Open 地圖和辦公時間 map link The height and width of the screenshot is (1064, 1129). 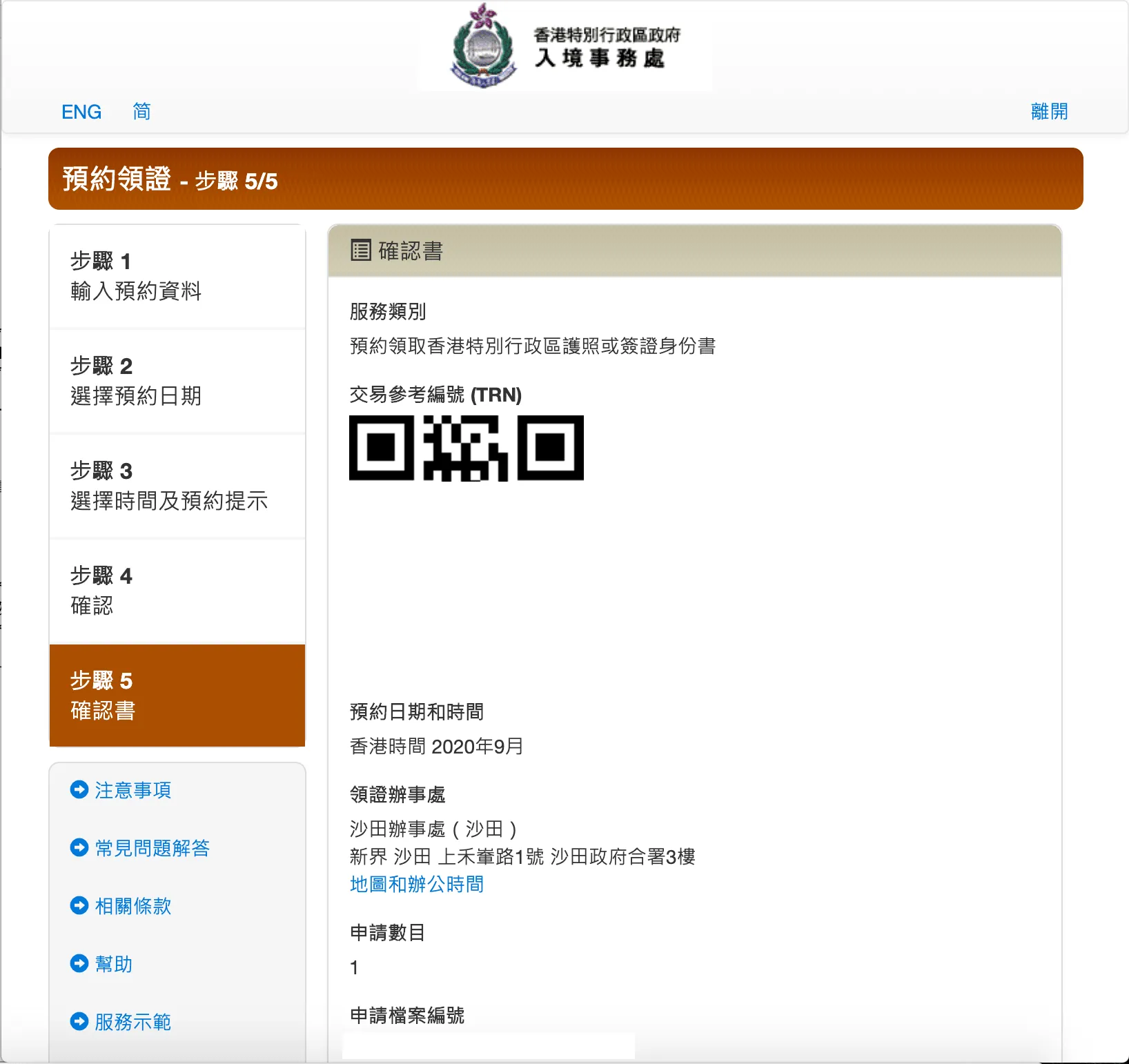[x=417, y=884]
